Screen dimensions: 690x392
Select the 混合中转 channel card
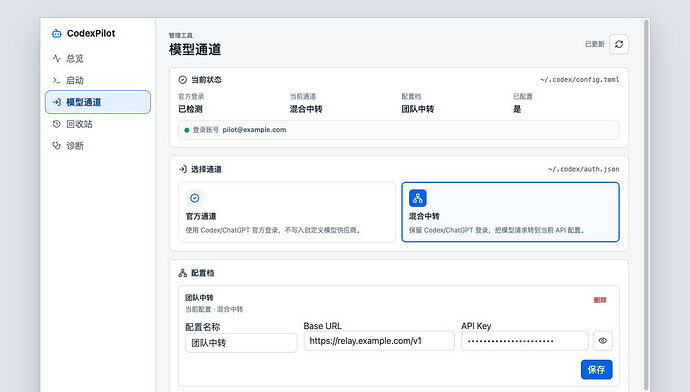(510, 212)
